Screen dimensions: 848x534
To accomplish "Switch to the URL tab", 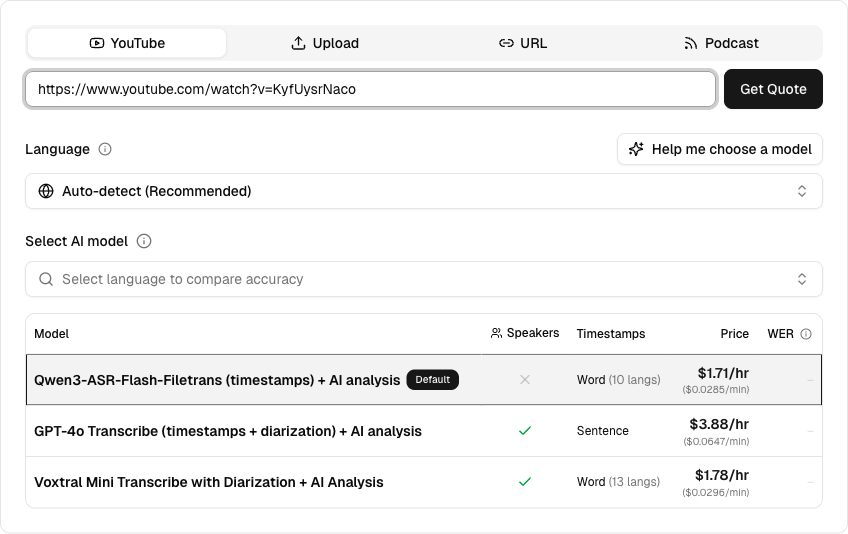I will tap(523, 43).
